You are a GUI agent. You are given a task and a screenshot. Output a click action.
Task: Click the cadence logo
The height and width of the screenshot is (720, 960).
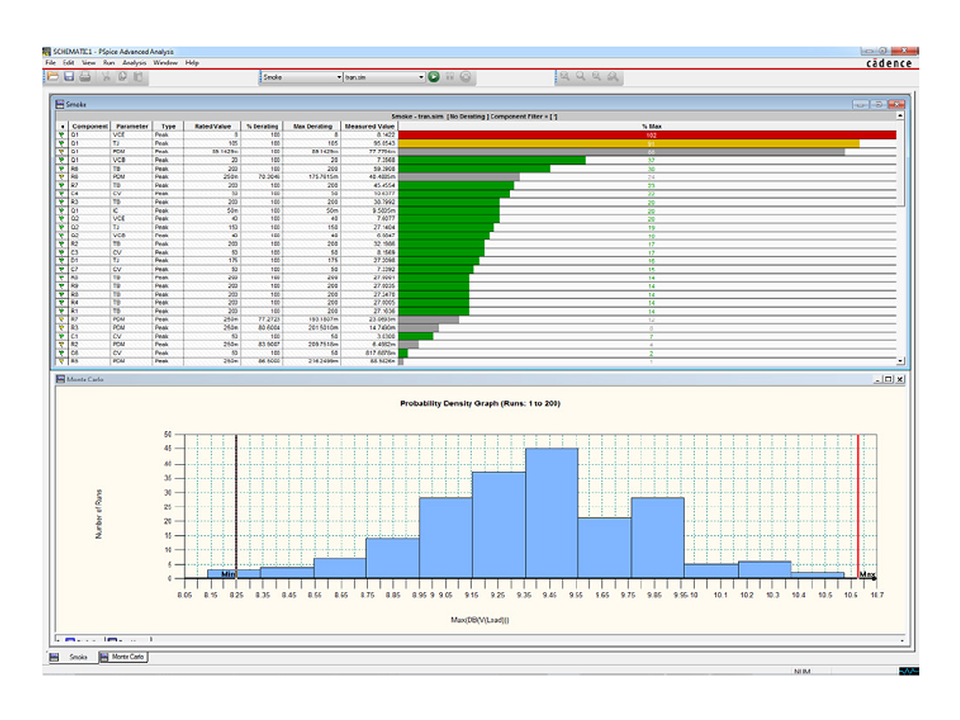pyautogui.click(x=889, y=62)
